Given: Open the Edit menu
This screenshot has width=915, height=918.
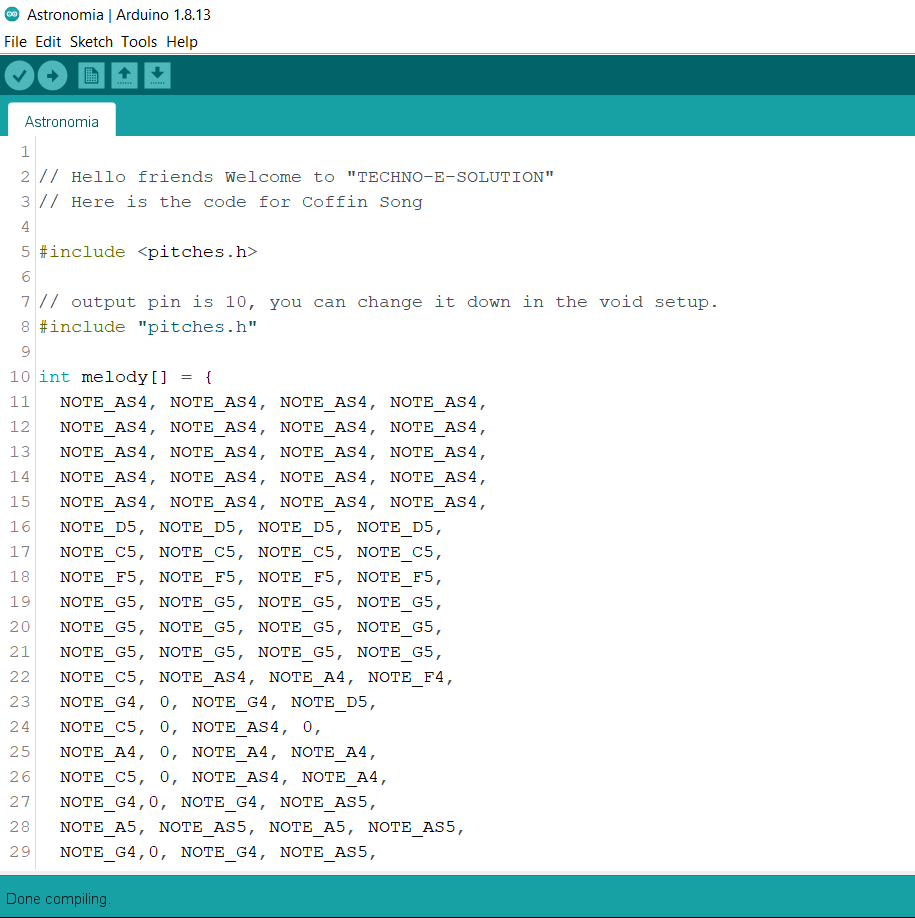Looking at the screenshot, I should point(48,42).
